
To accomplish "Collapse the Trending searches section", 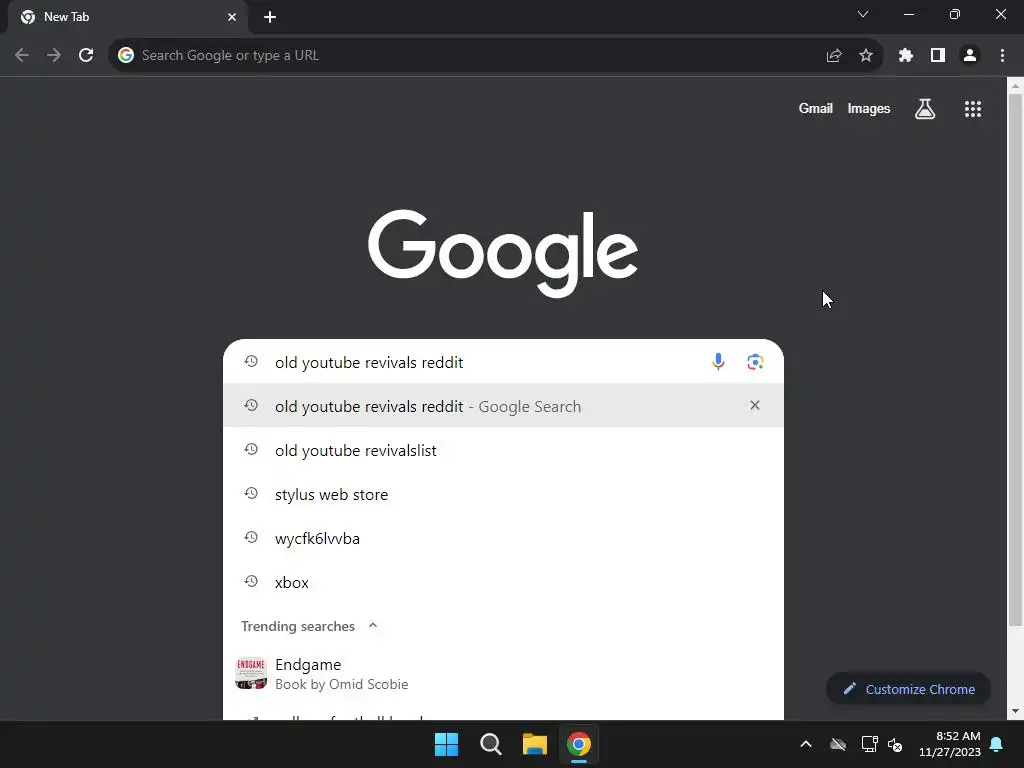I will (373, 626).
